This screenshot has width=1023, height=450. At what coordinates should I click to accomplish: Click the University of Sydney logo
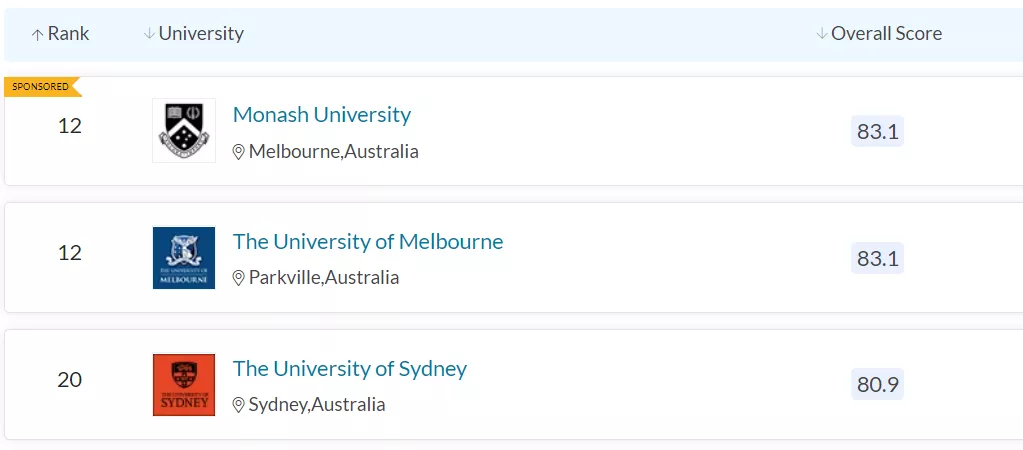pos(184,384)
